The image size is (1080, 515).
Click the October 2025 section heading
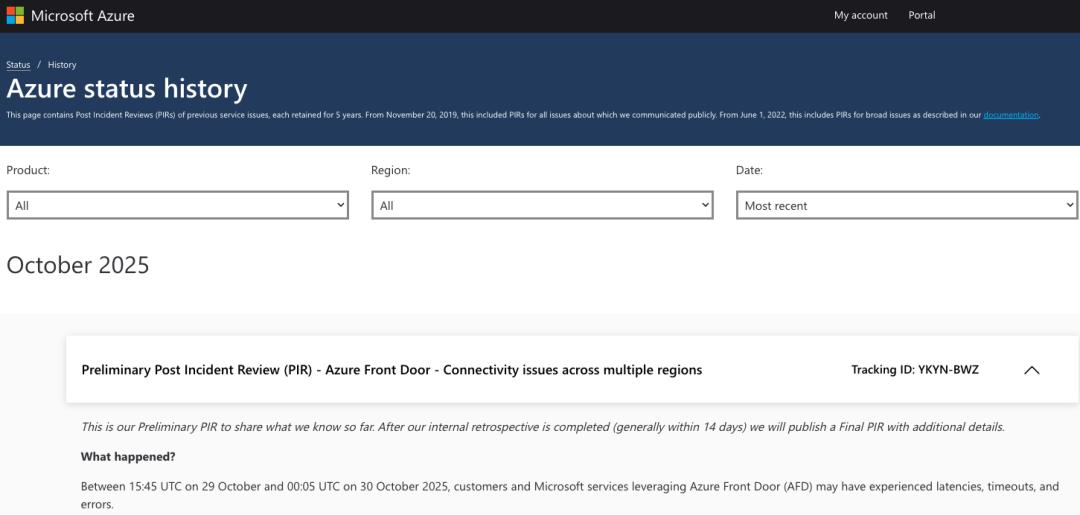click(x=78, y=265)
